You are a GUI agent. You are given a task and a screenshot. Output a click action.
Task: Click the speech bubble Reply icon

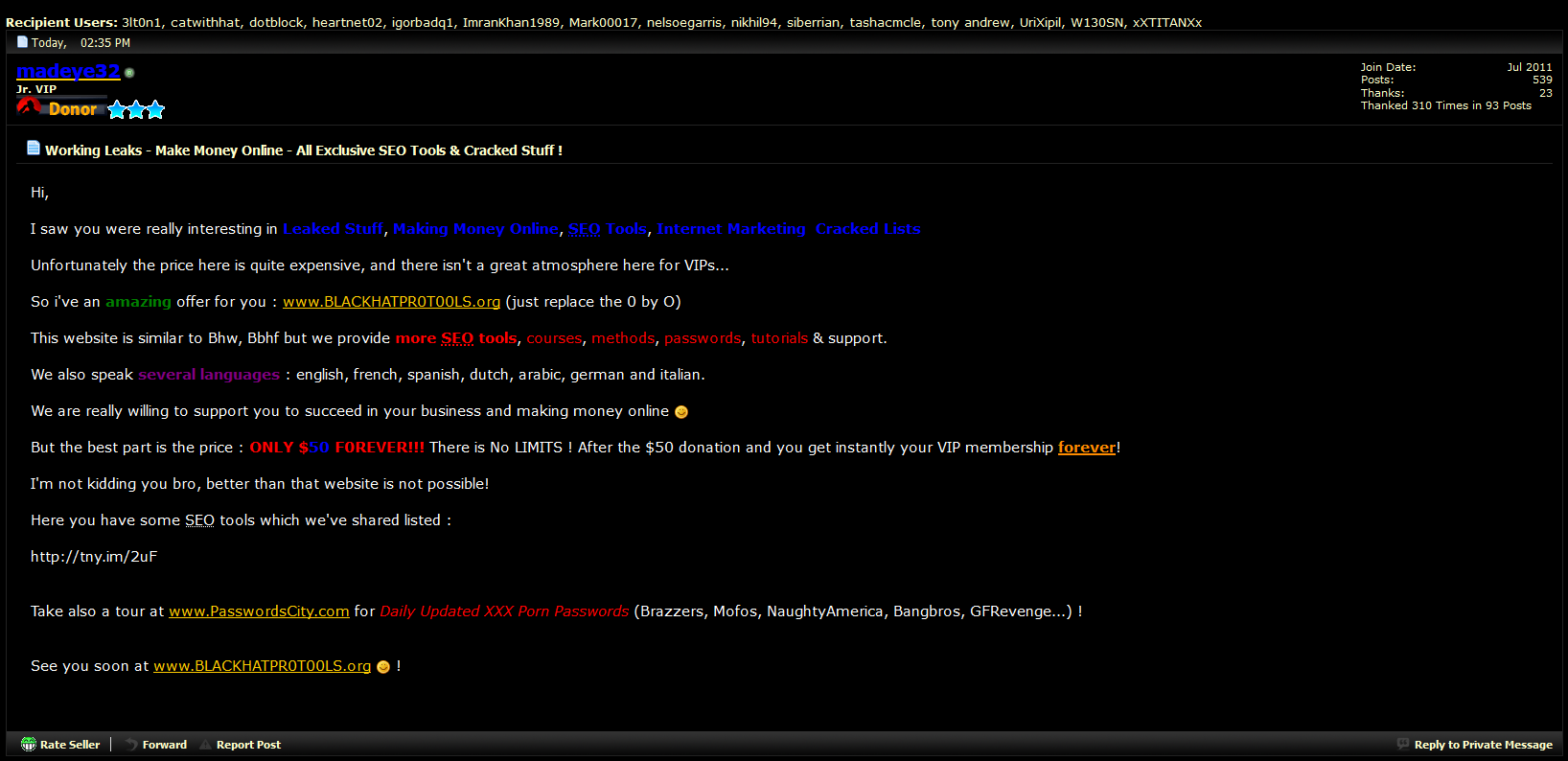1403,744
